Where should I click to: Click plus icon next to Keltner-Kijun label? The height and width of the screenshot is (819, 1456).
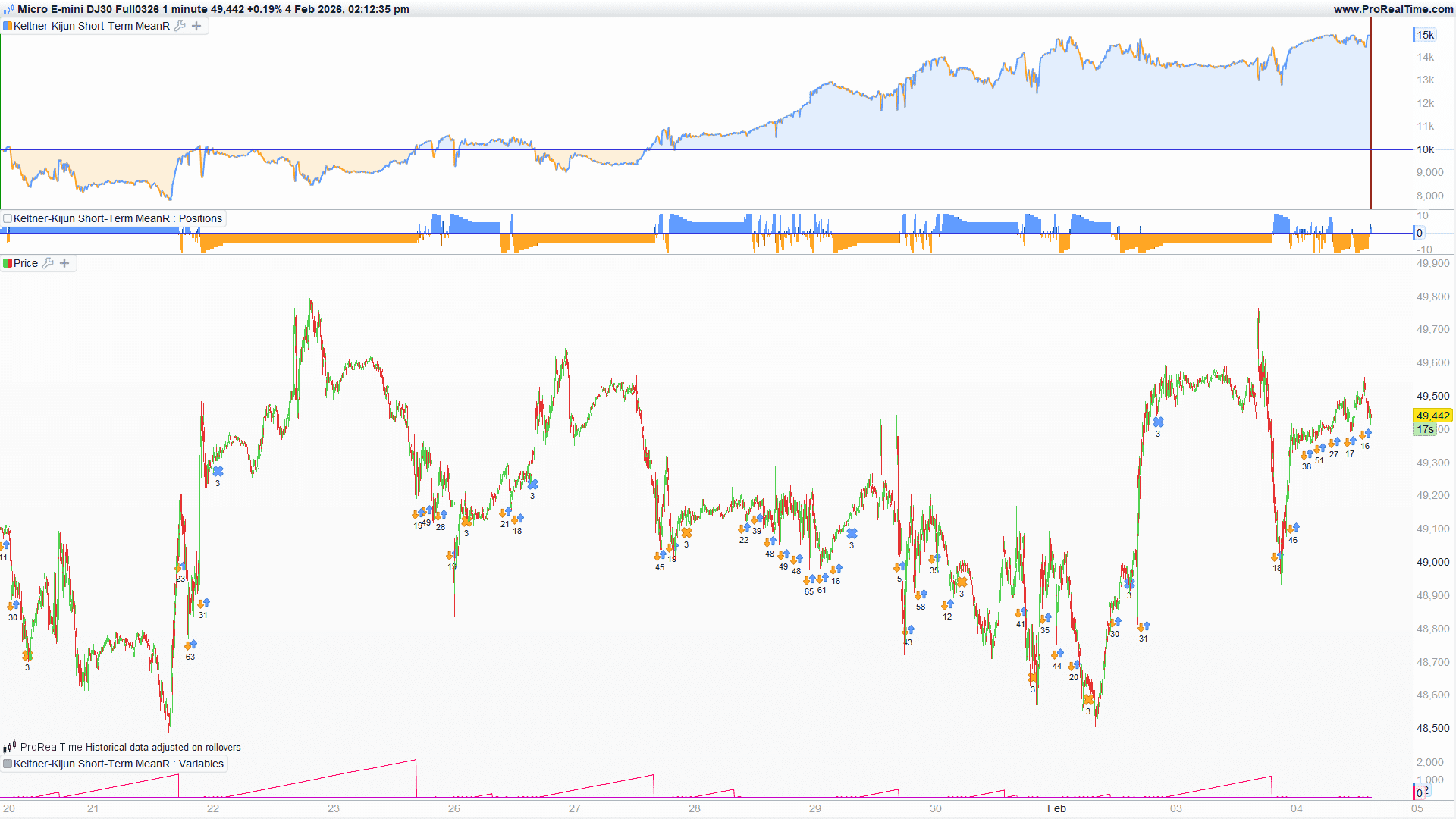click(196, 26)
